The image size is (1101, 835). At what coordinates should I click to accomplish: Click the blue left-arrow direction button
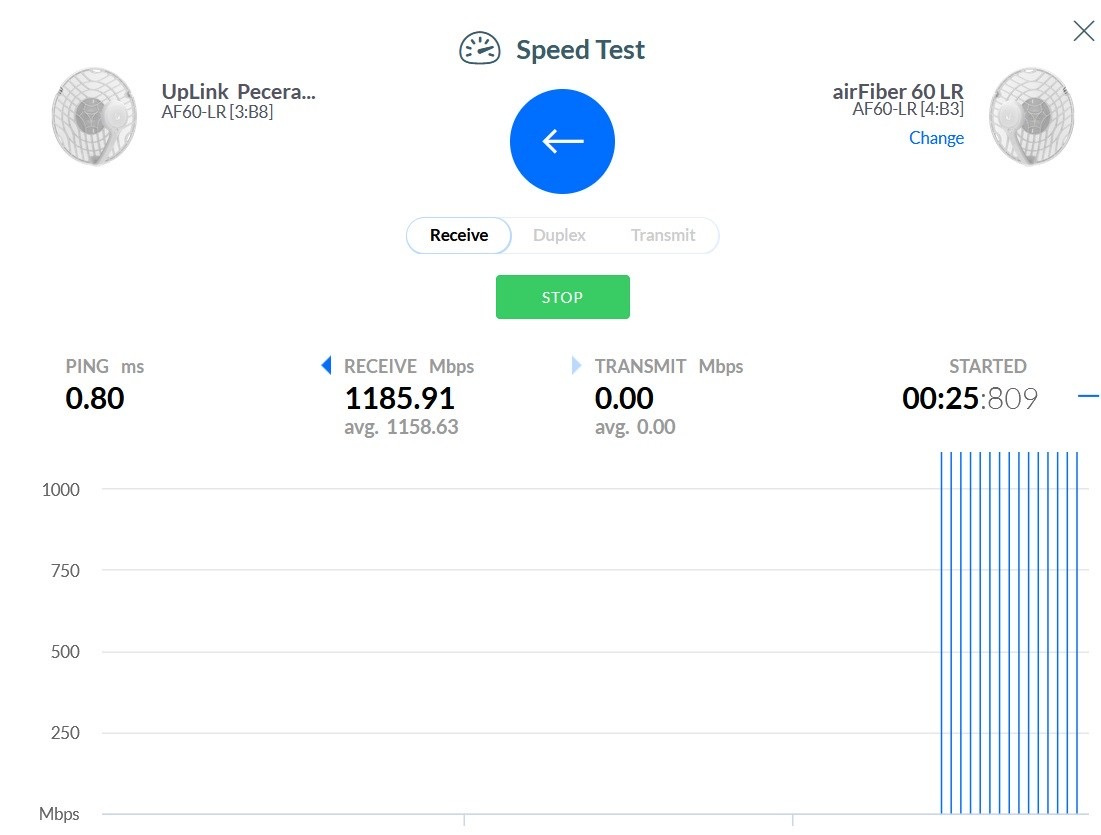pyautogui.click(x=562, y=142)
